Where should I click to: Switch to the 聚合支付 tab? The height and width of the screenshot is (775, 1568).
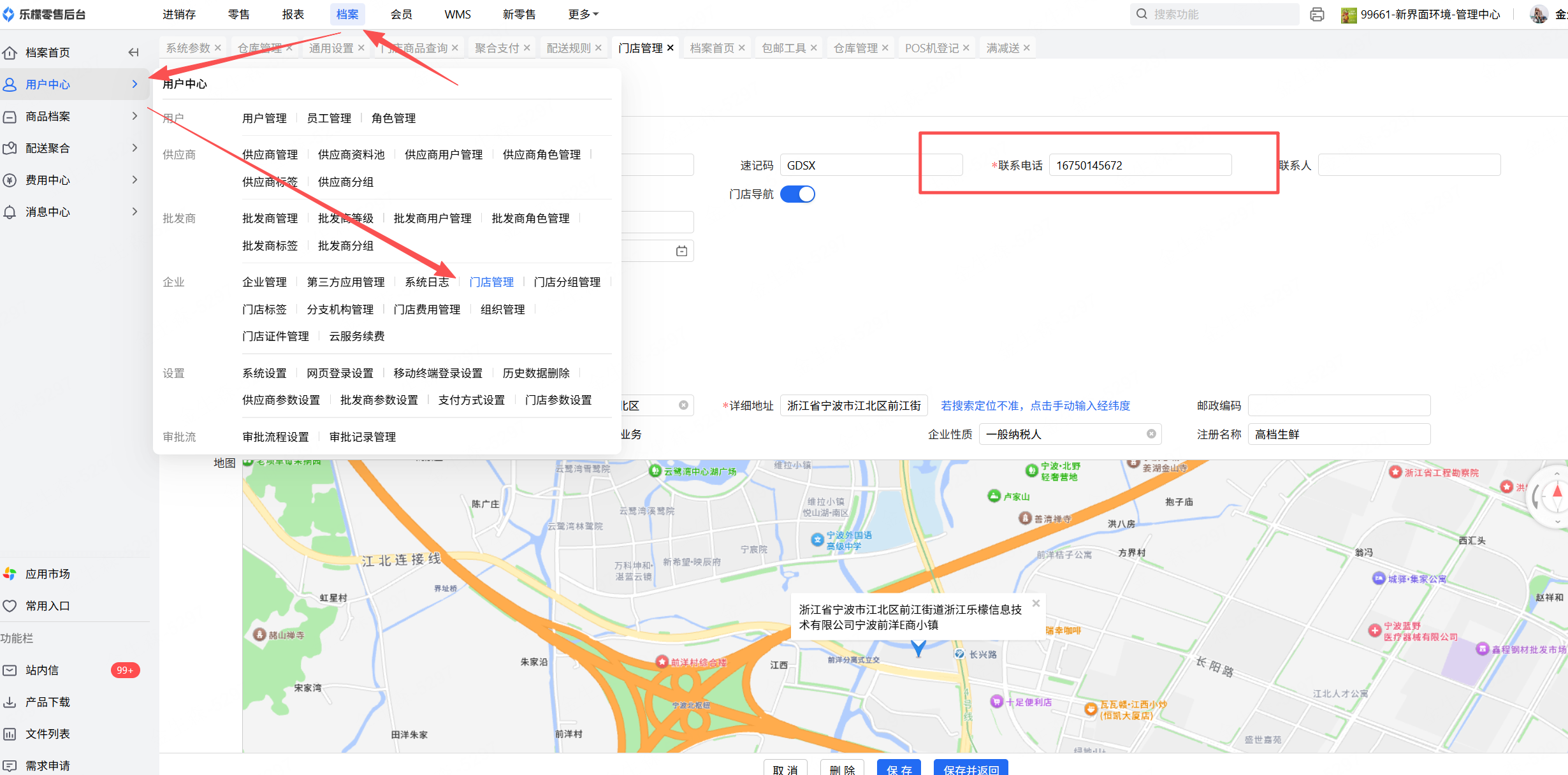coord(497,48)
